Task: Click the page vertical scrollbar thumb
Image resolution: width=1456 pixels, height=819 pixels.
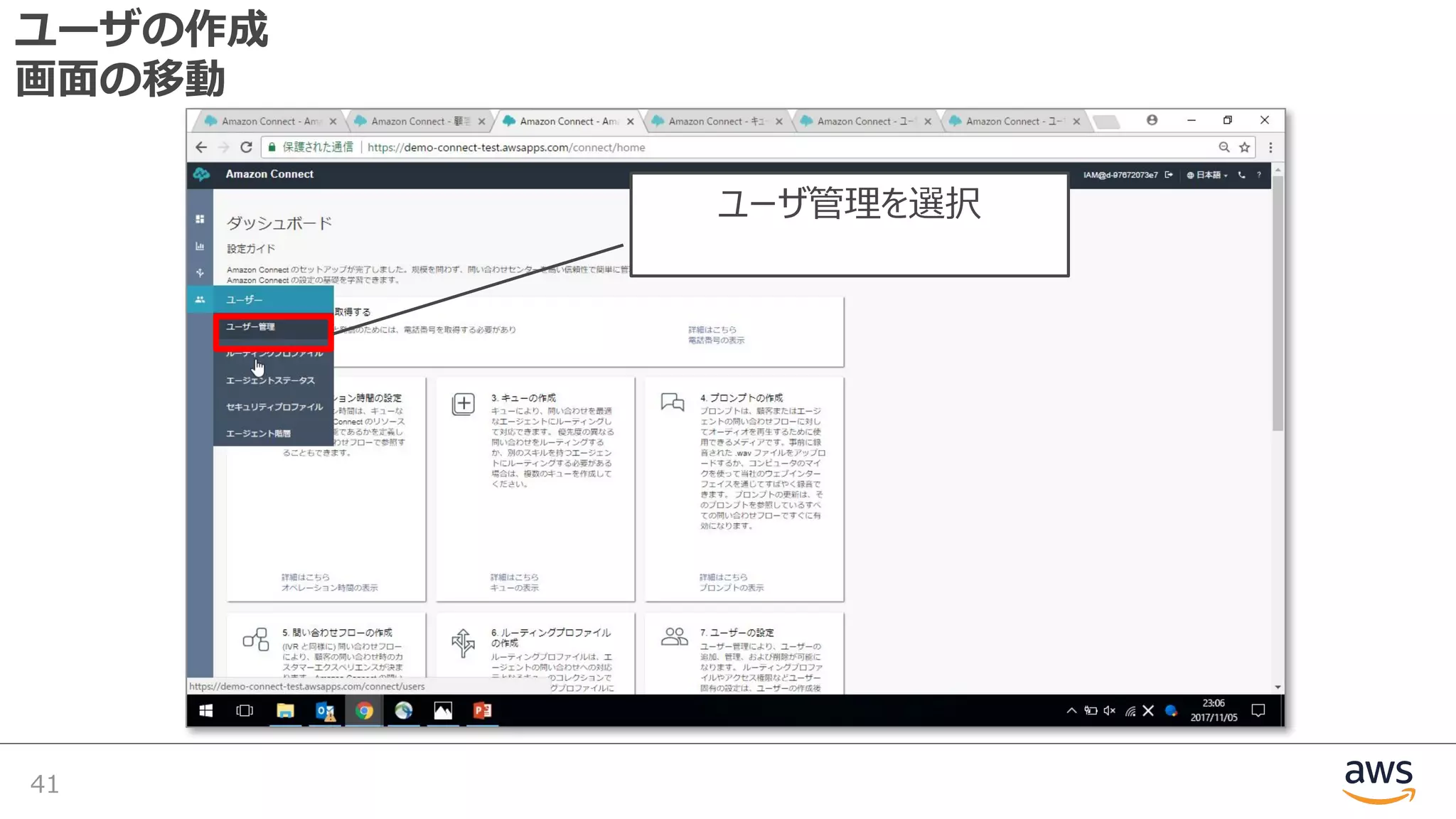Action: click(1278, 302)
